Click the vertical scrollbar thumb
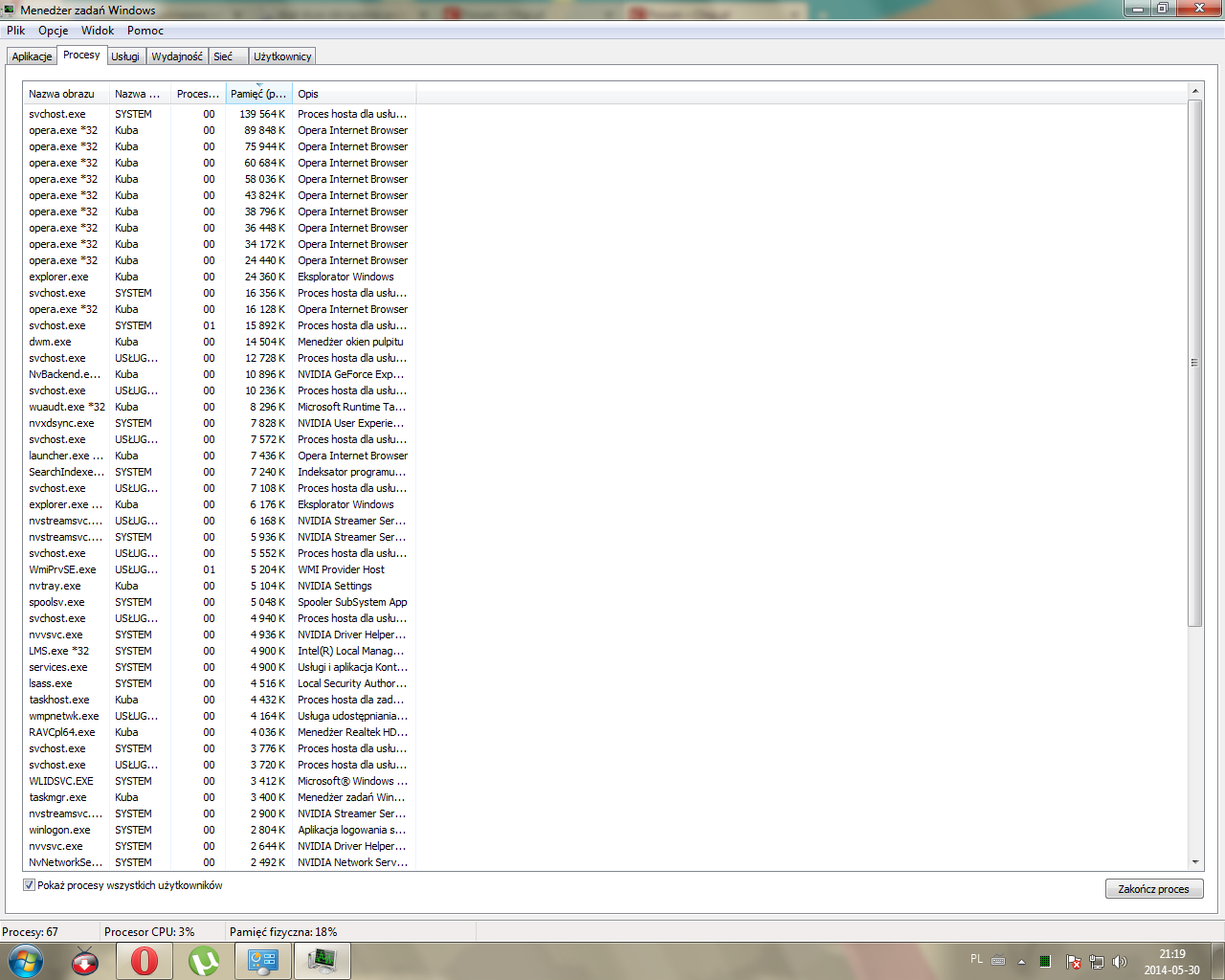 pos(1194,363)
